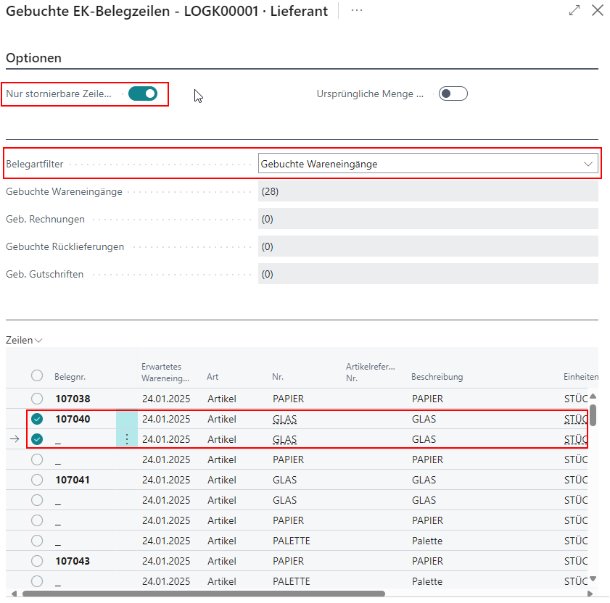Toggle off Nur stornierbare Zeilen switch
This screenshot has height=603, width=610.
143,94
